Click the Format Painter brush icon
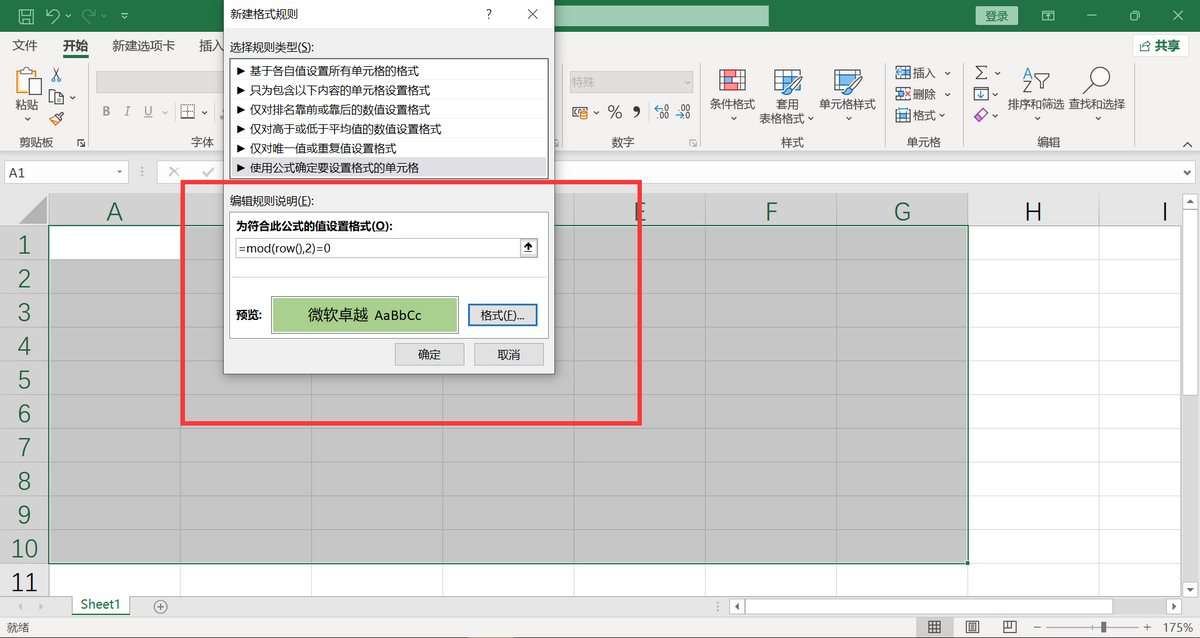1200x638 pixels. 56,119
